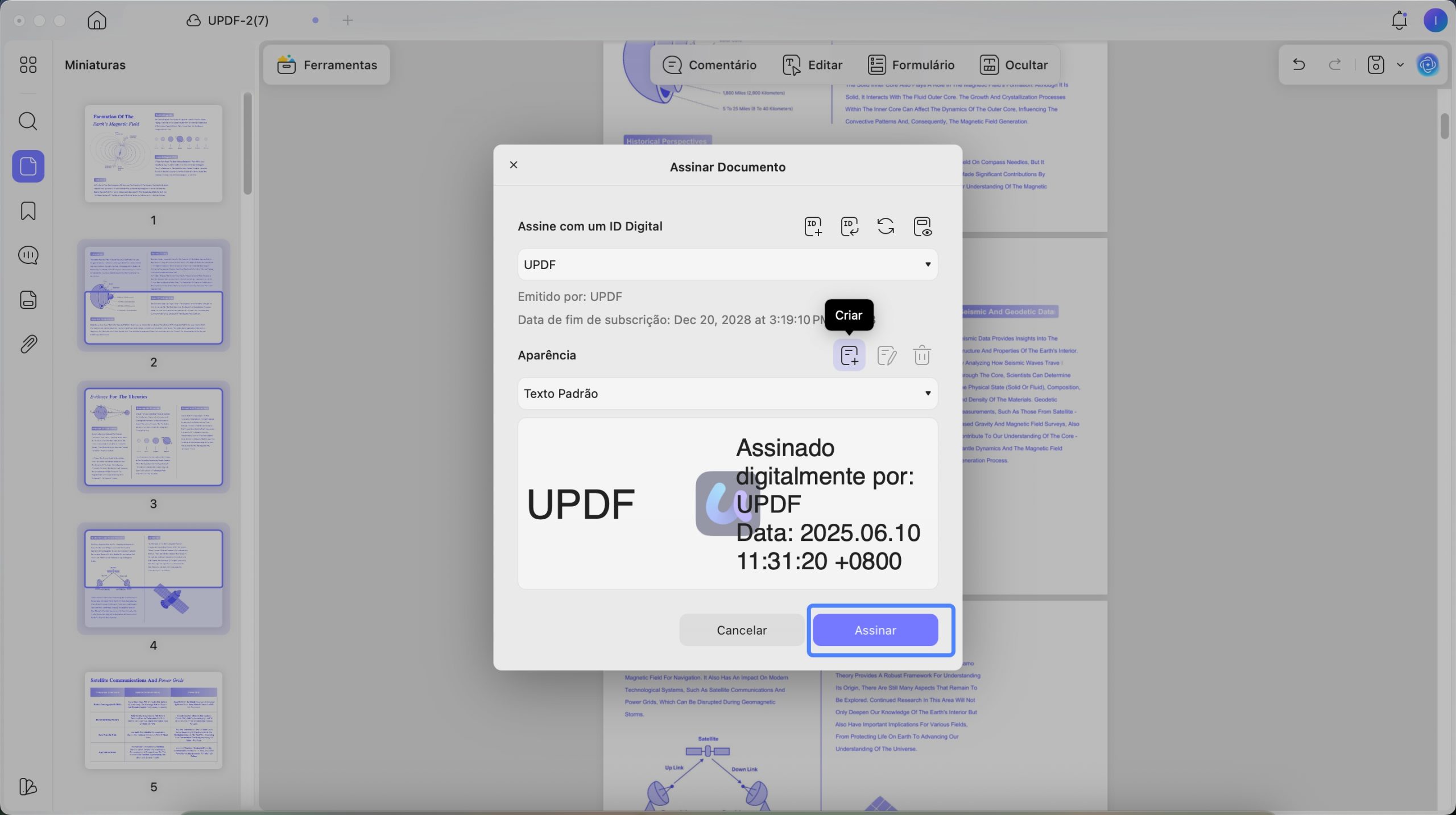The image size is (1456, 815).
Task: Click the Assinar button
Action: tap(875, 630)
